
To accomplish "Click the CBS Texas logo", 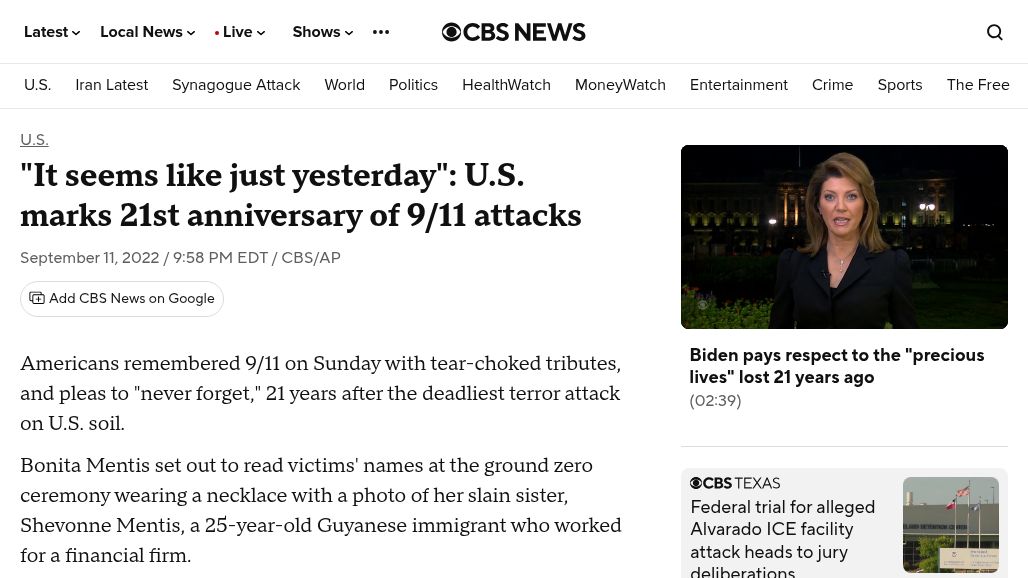I will tap(735, 483).
